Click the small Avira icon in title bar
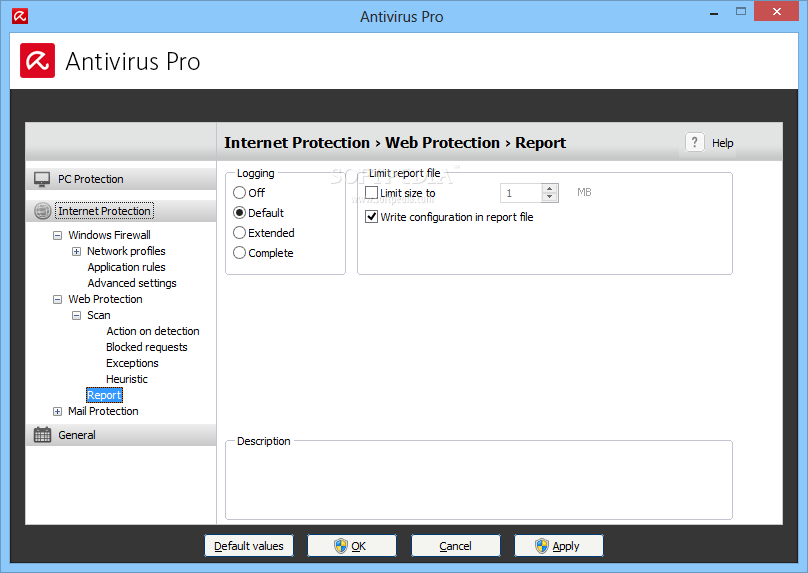The width and height of the screenshot is (808, 573). coord(20,16)
